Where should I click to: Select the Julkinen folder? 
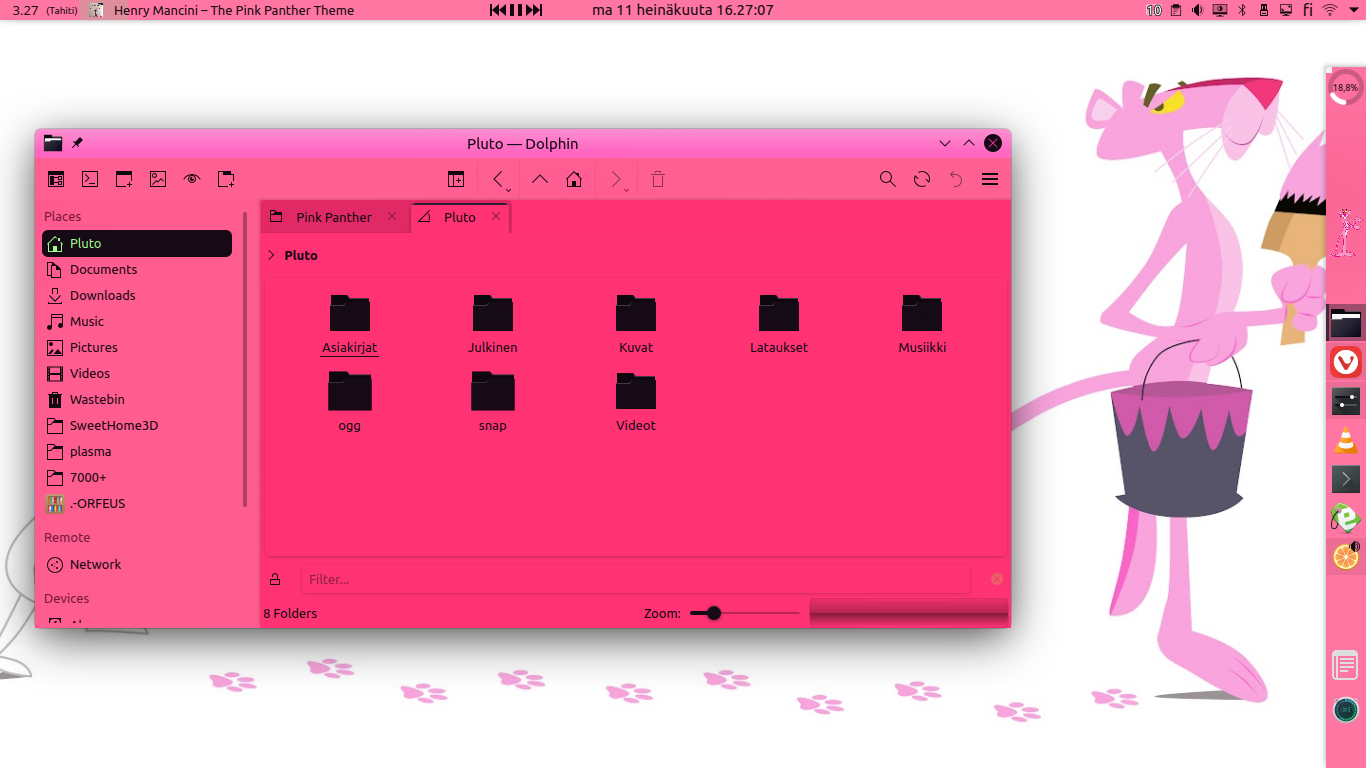[x=493, y=324]
